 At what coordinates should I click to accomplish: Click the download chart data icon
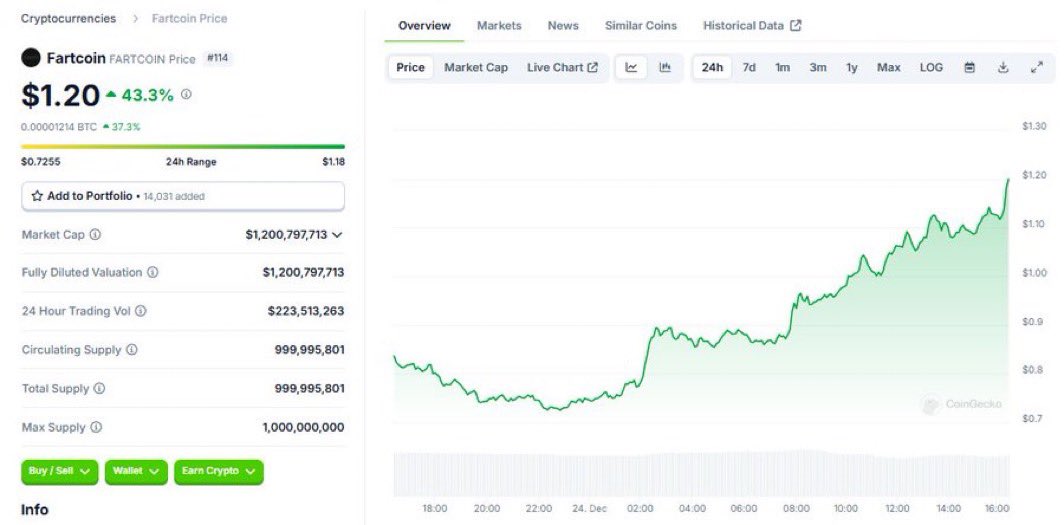pyautogui.click(x=1003, y=67)
